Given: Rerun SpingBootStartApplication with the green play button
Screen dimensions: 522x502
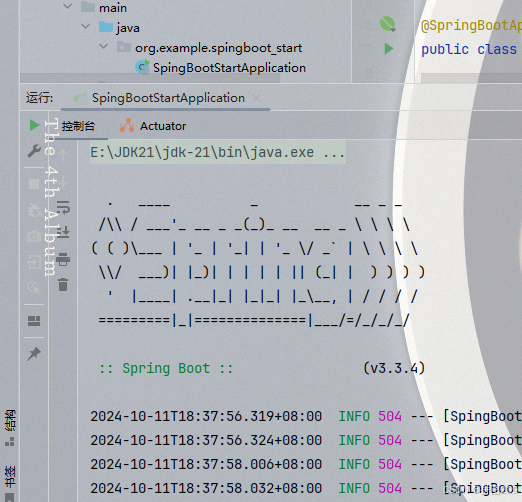Looking at the screenshot, I should pyautogui.click(x=34, y=125).
